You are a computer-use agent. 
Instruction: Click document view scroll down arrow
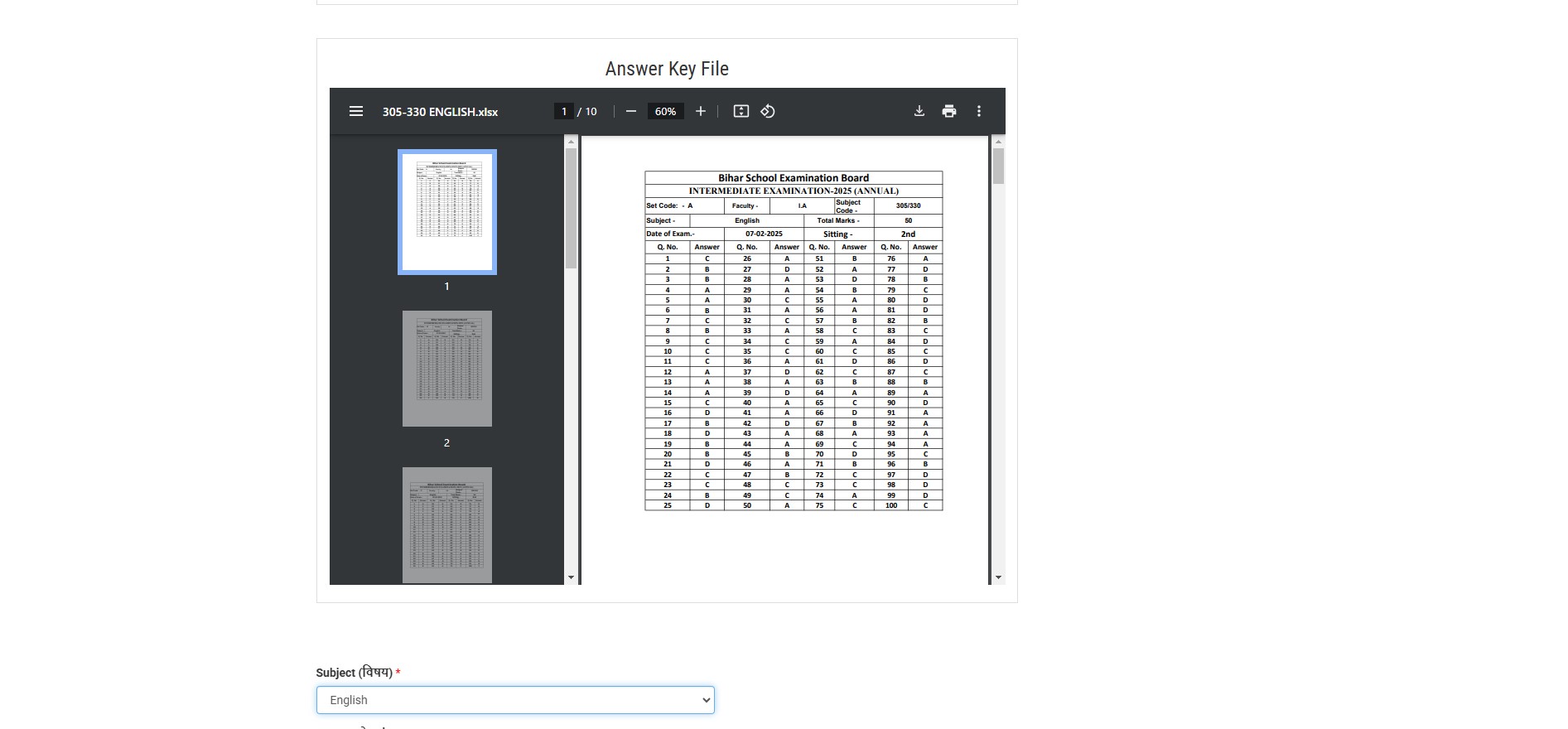pyautogui.click(x=998, y=577)
